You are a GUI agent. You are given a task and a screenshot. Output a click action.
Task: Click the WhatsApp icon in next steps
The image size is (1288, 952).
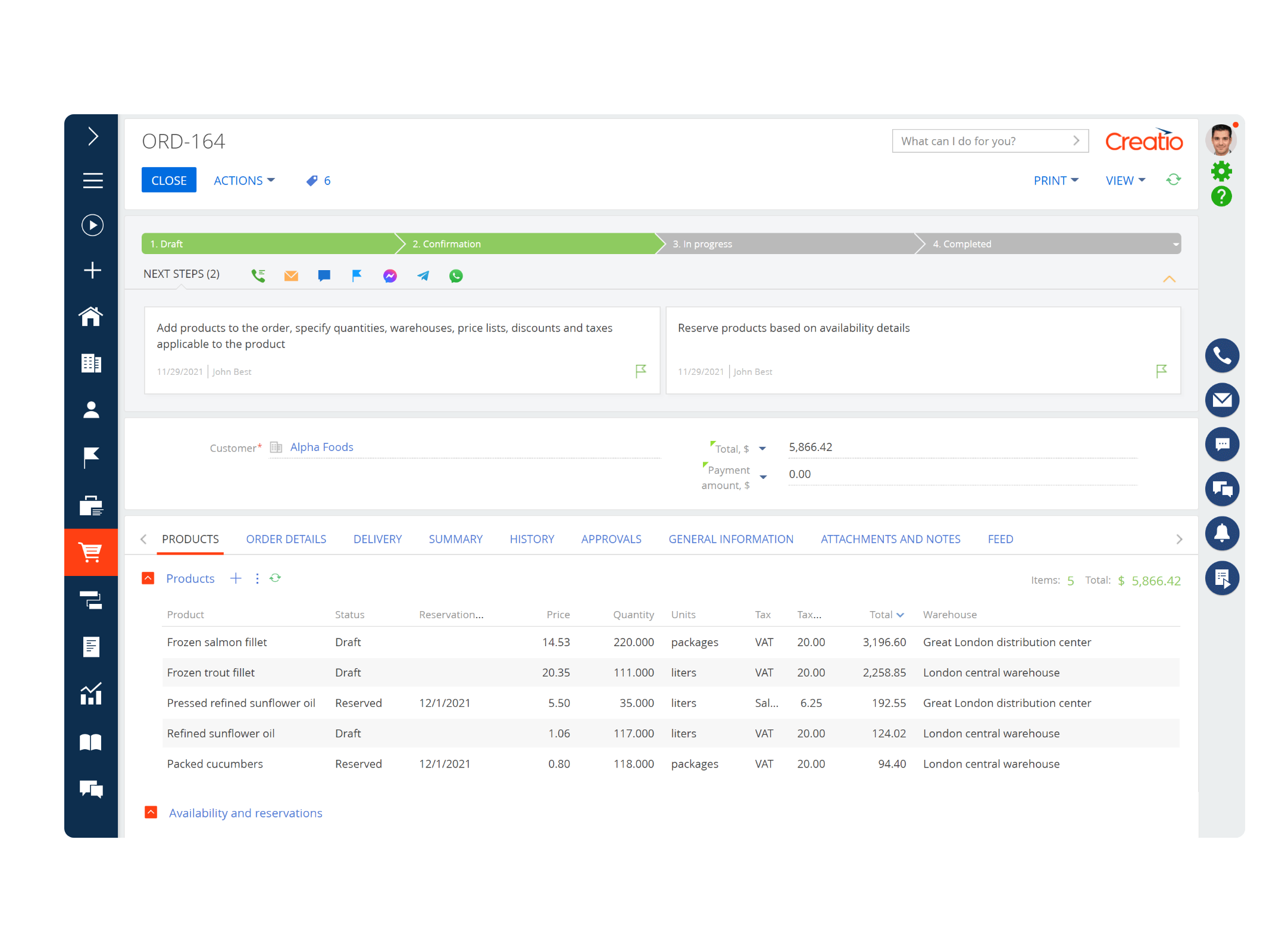click(456, 275)
